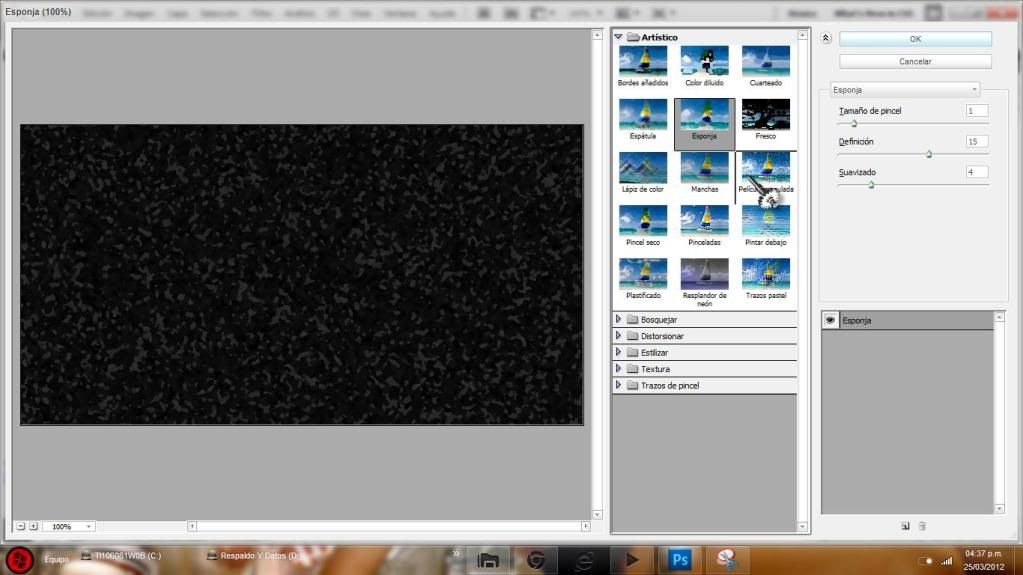Confirm the filter with OK
Viewport: 1023px width, 575px height.
click(915, 39)
